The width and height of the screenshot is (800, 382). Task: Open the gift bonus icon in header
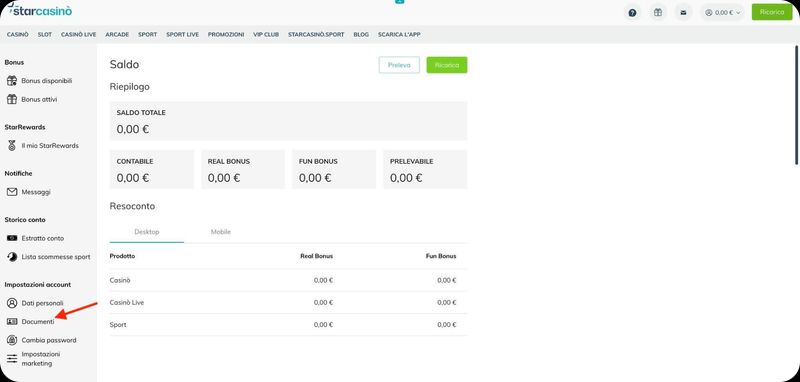(x=658, y=13)
